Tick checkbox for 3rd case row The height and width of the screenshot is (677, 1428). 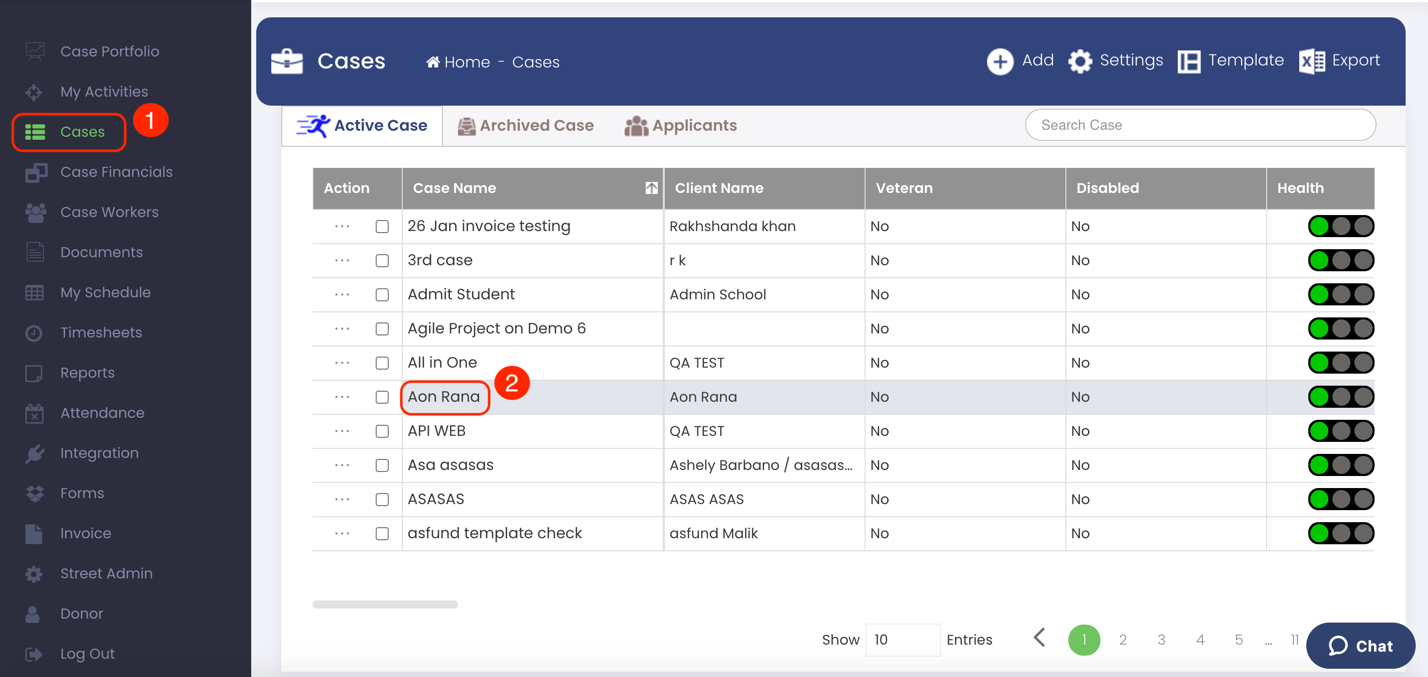382,261
